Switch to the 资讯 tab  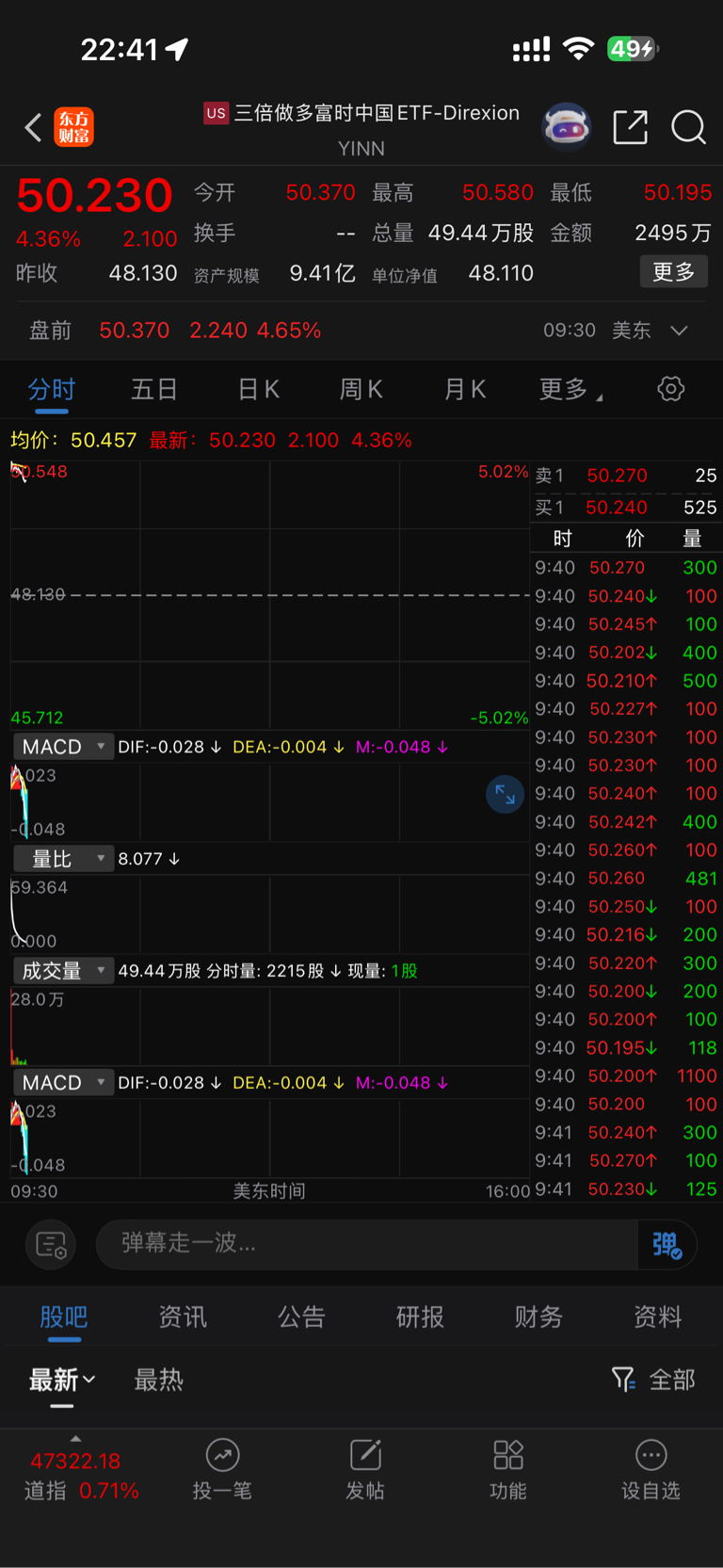coord(183,1317)
